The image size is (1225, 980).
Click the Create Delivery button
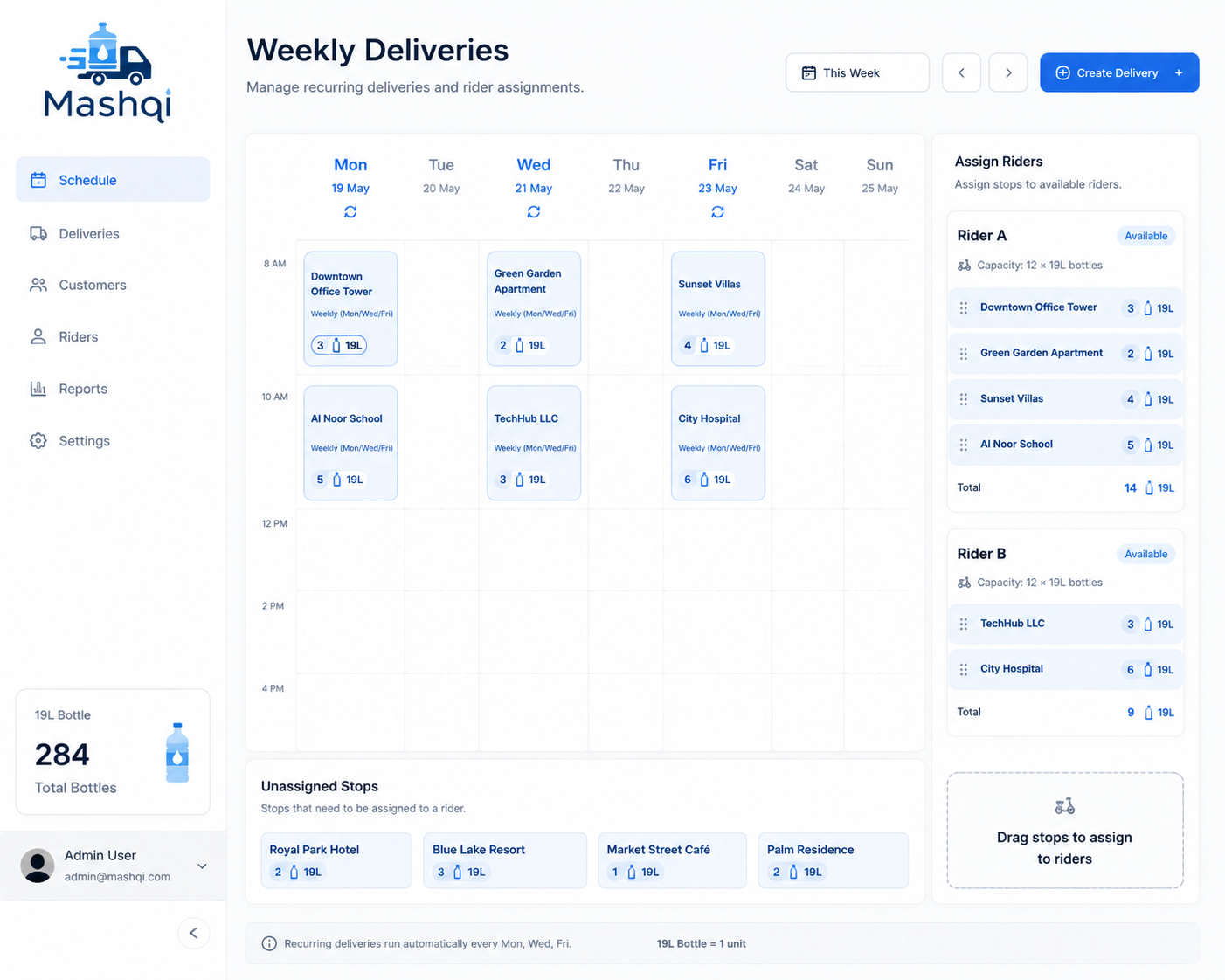tap(1119, 72)
